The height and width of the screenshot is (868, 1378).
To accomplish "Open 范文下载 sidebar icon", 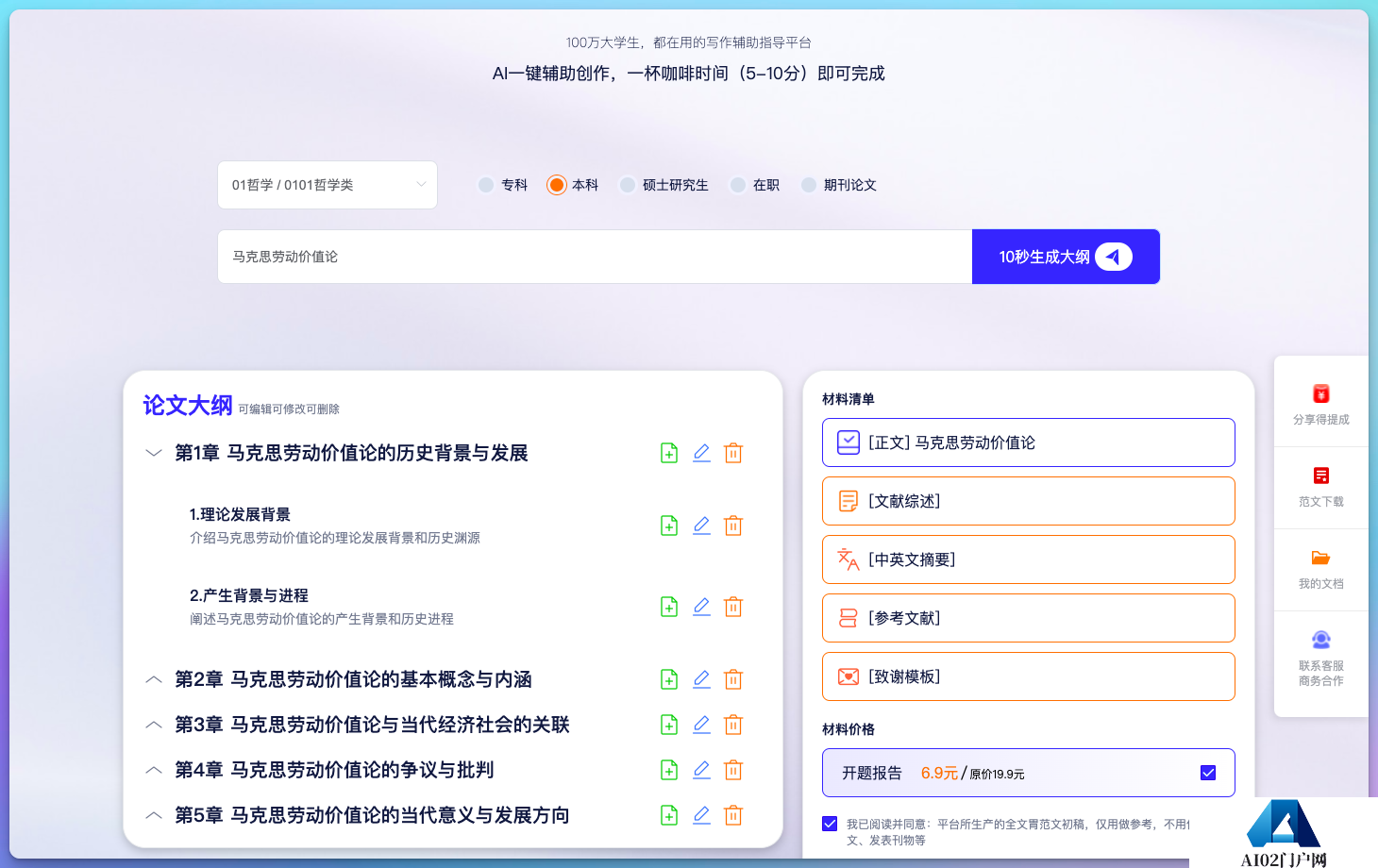I will (x=1321, y=476).
